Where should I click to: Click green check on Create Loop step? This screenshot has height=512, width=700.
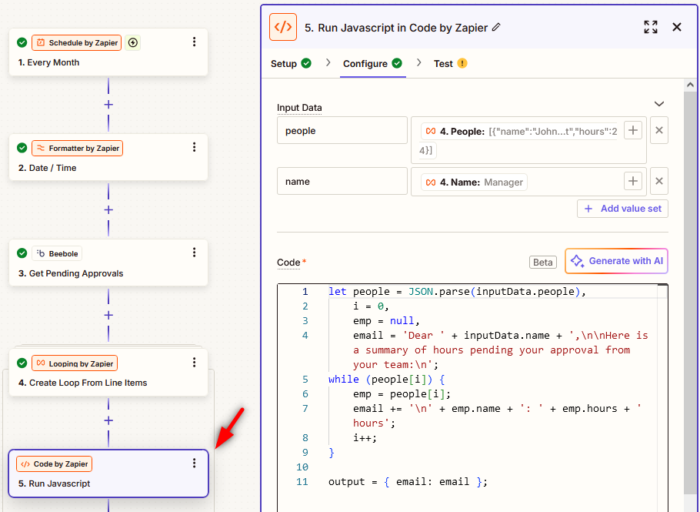click(21, 362)
